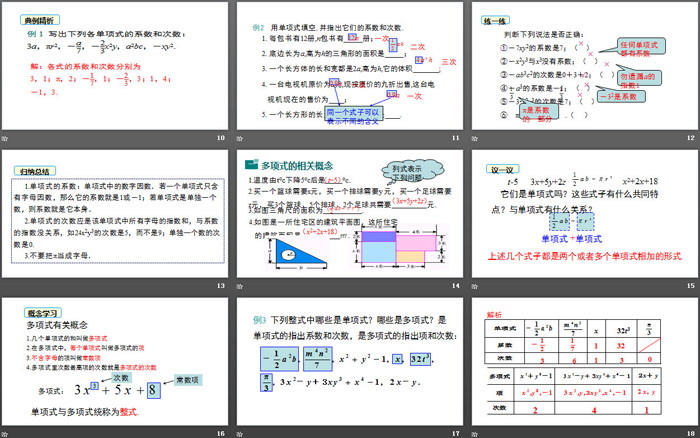
Task: Select slide 14 thumbnail 多项式的相关概念
Action: pyautogui.click(x=350, y=214)
